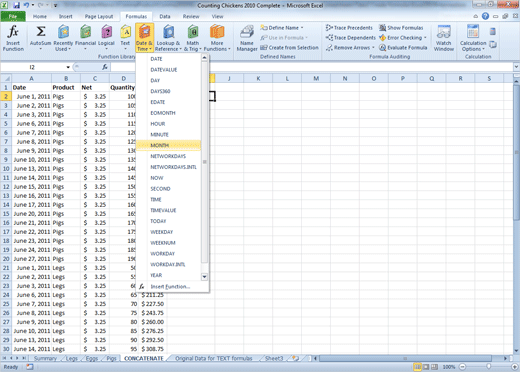Open the Watch Window
The image size is (520, 372).
pyautogui.click(x=444, y=38)
